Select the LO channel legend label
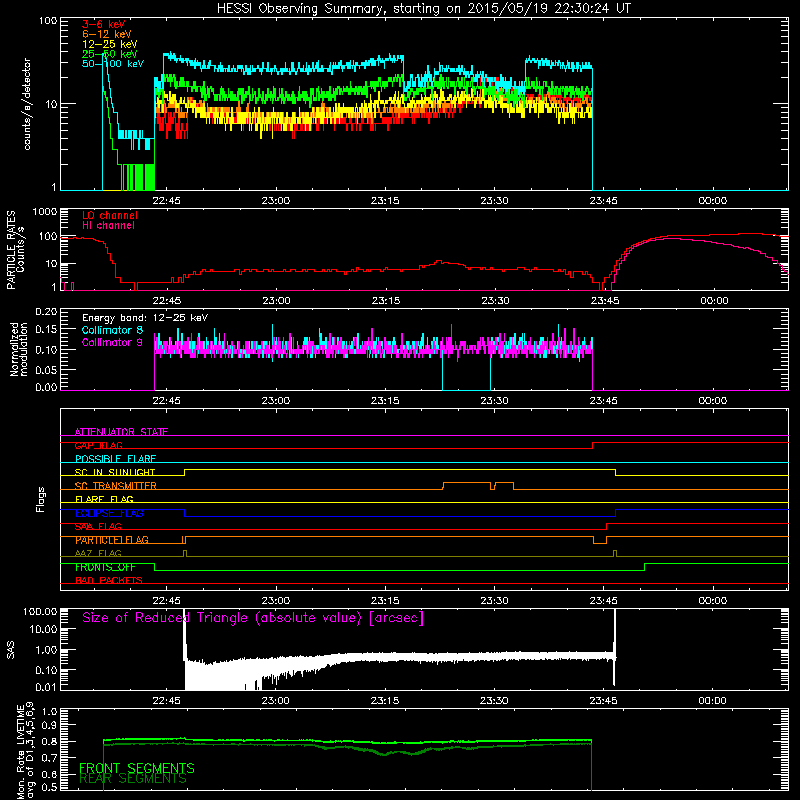Screen dimensions: 800x800 (x=110, y=215)
